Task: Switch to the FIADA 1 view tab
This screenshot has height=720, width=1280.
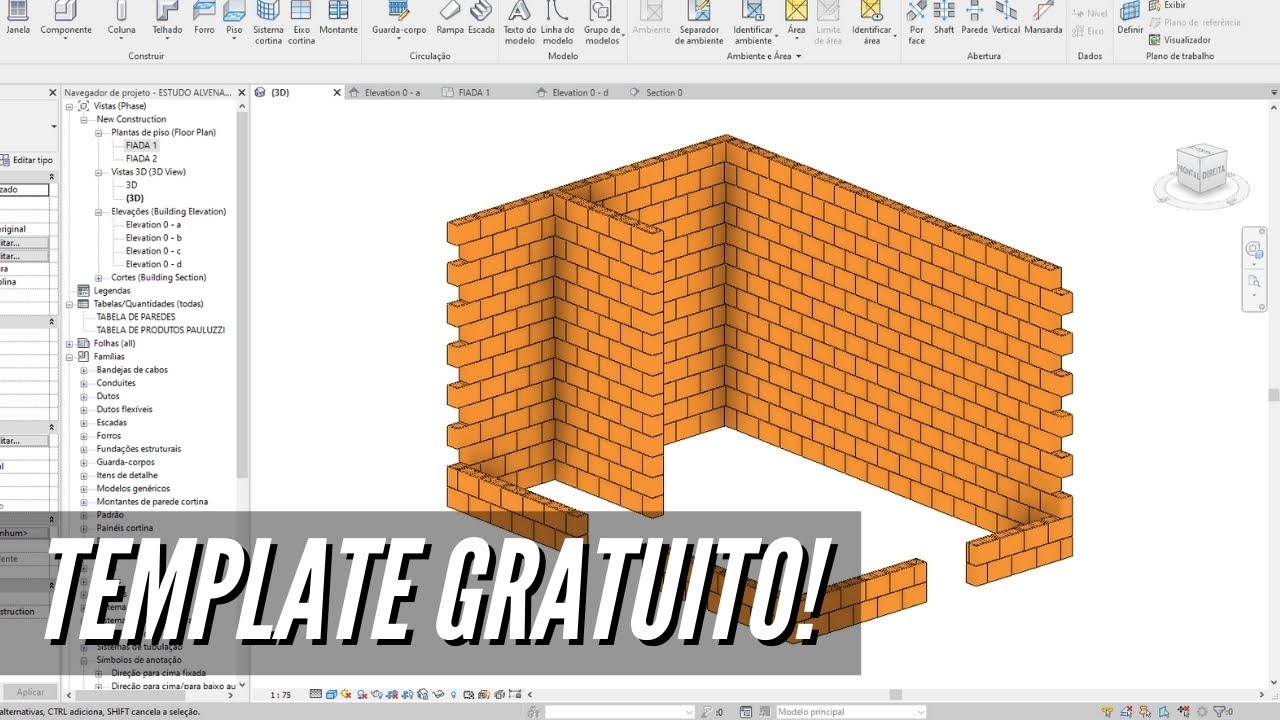Action: tap(474, 93)
